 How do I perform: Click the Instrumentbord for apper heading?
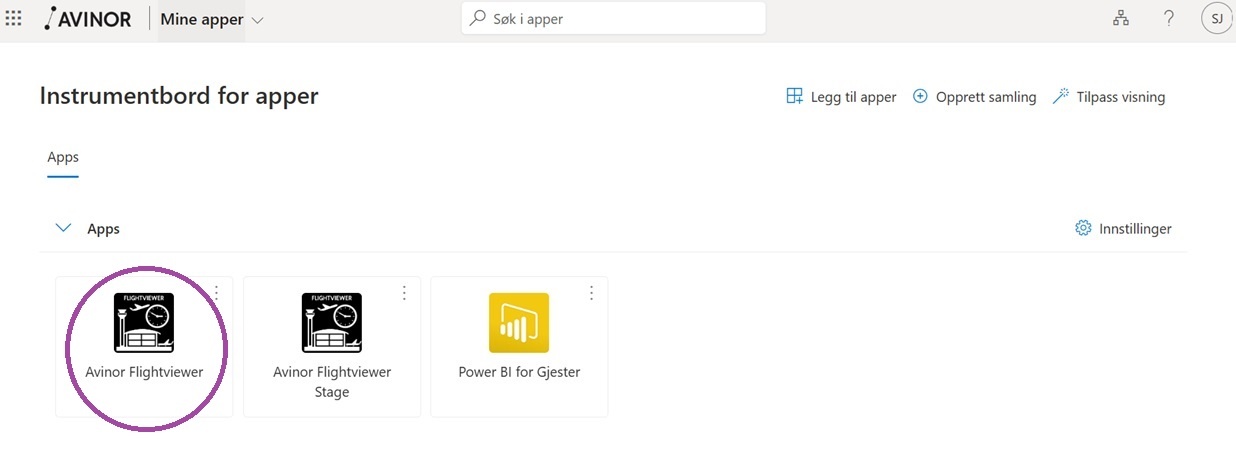[x=179, y=96]
